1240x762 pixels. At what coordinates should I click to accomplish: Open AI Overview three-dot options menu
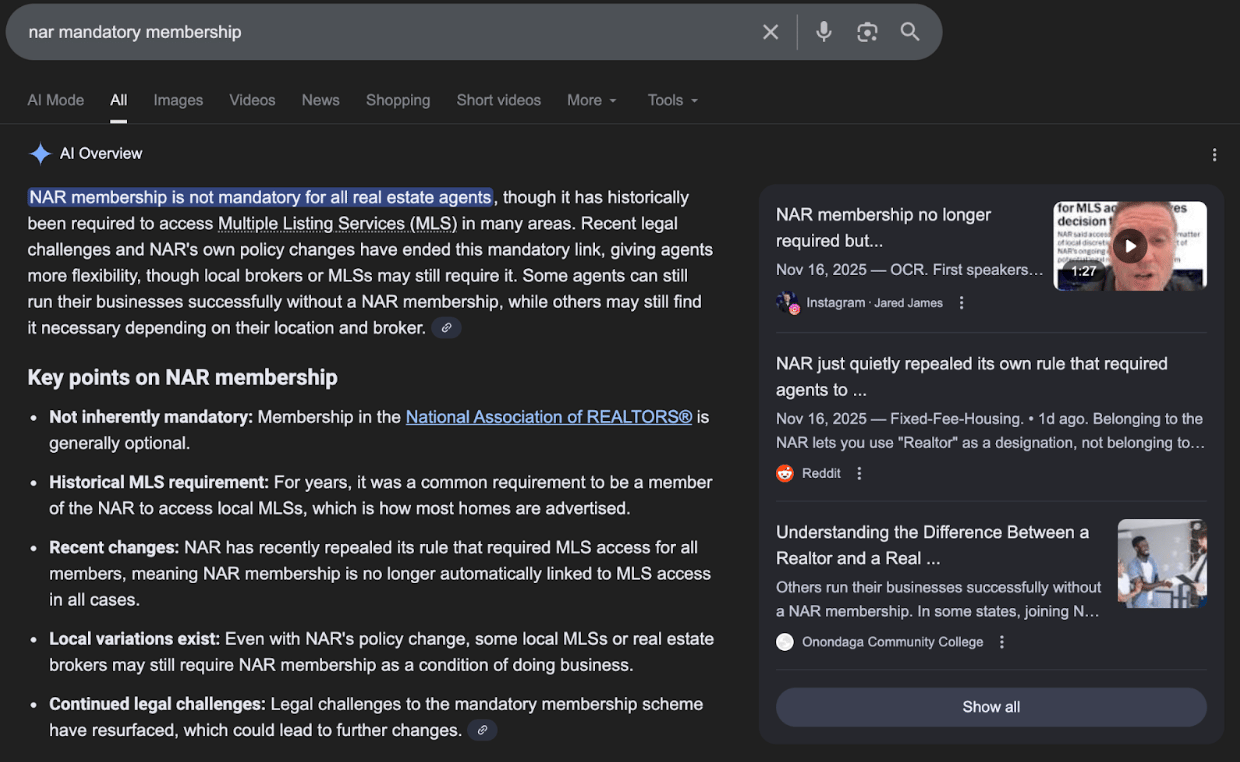pos(1214,155)
